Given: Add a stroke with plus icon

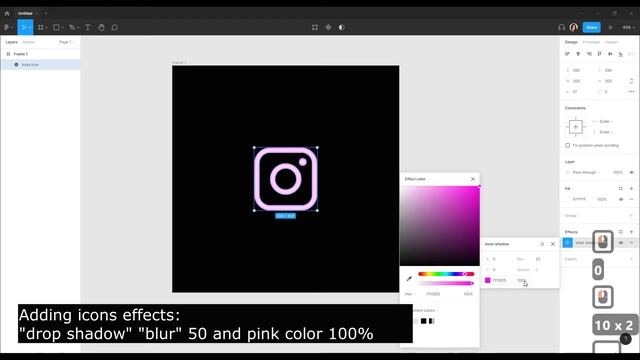Looking at the screenshot, I should 631,216.
